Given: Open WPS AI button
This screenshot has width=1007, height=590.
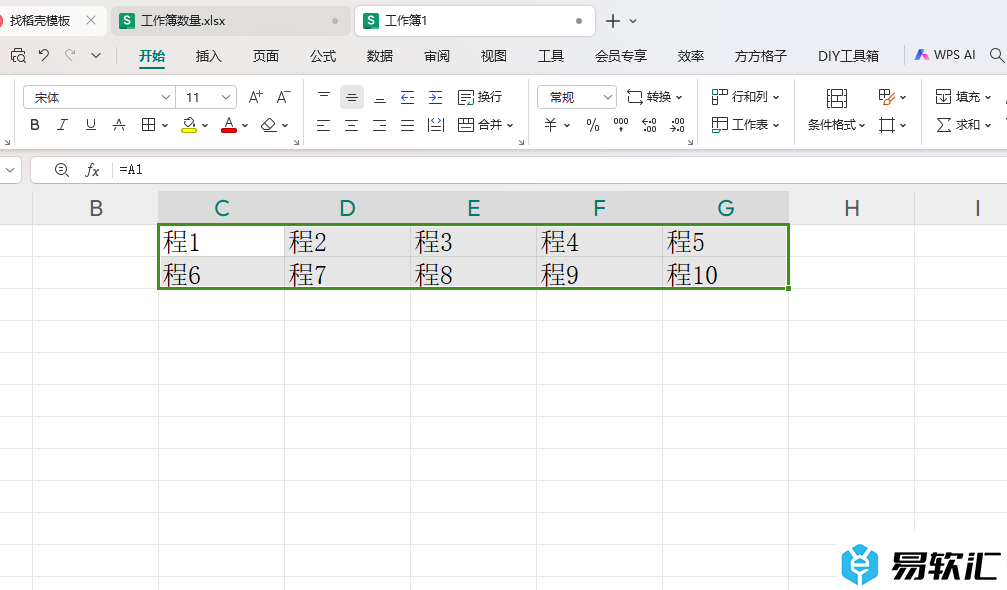Looking at the screenshot, I should point(945,55).
